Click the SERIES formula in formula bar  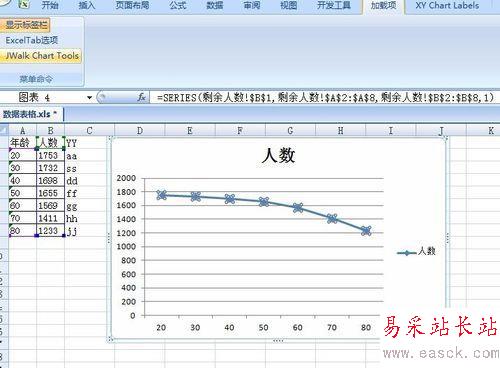click(325, 97)
